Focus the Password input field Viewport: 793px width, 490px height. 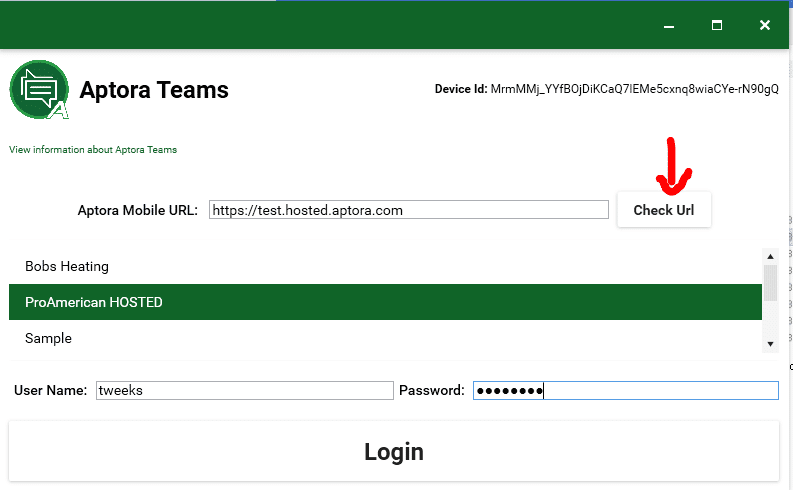point(626,390)
